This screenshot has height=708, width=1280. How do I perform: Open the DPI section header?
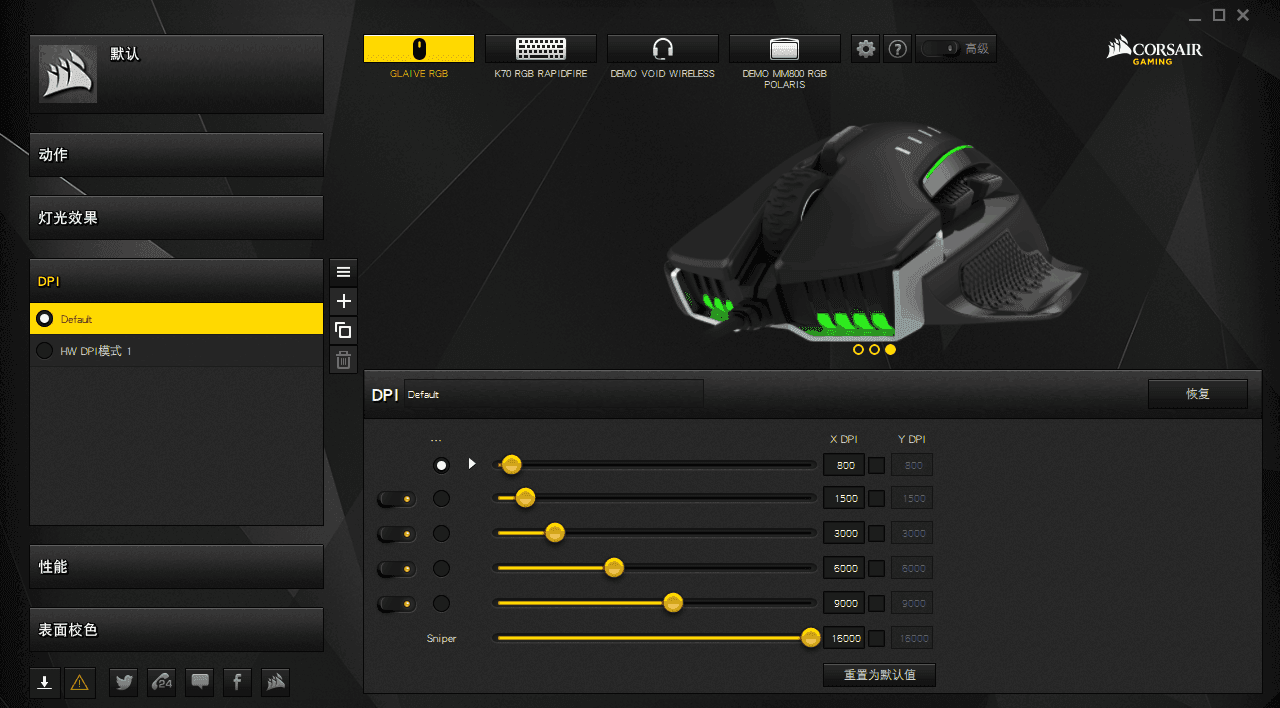(x=176, y=281)
